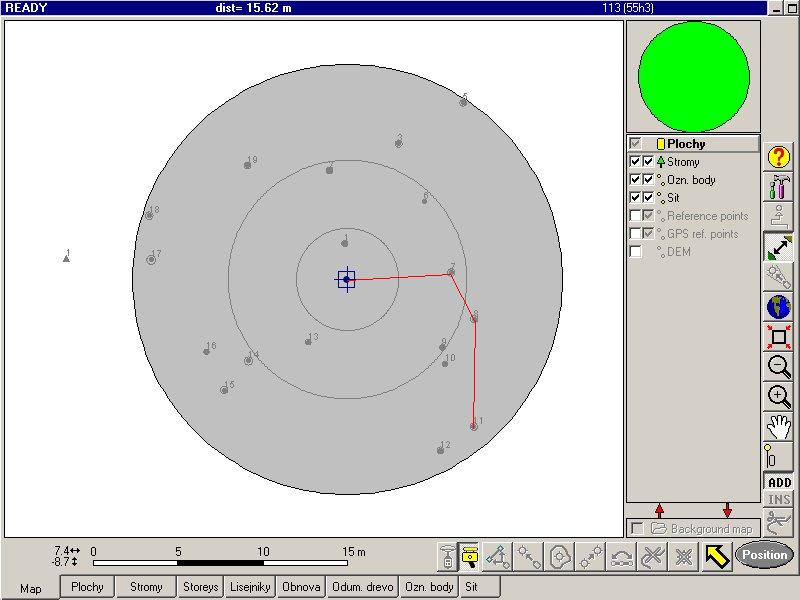Click the zoom to full extent icon
Screen dimensions: 800x600
coord(779,337)
